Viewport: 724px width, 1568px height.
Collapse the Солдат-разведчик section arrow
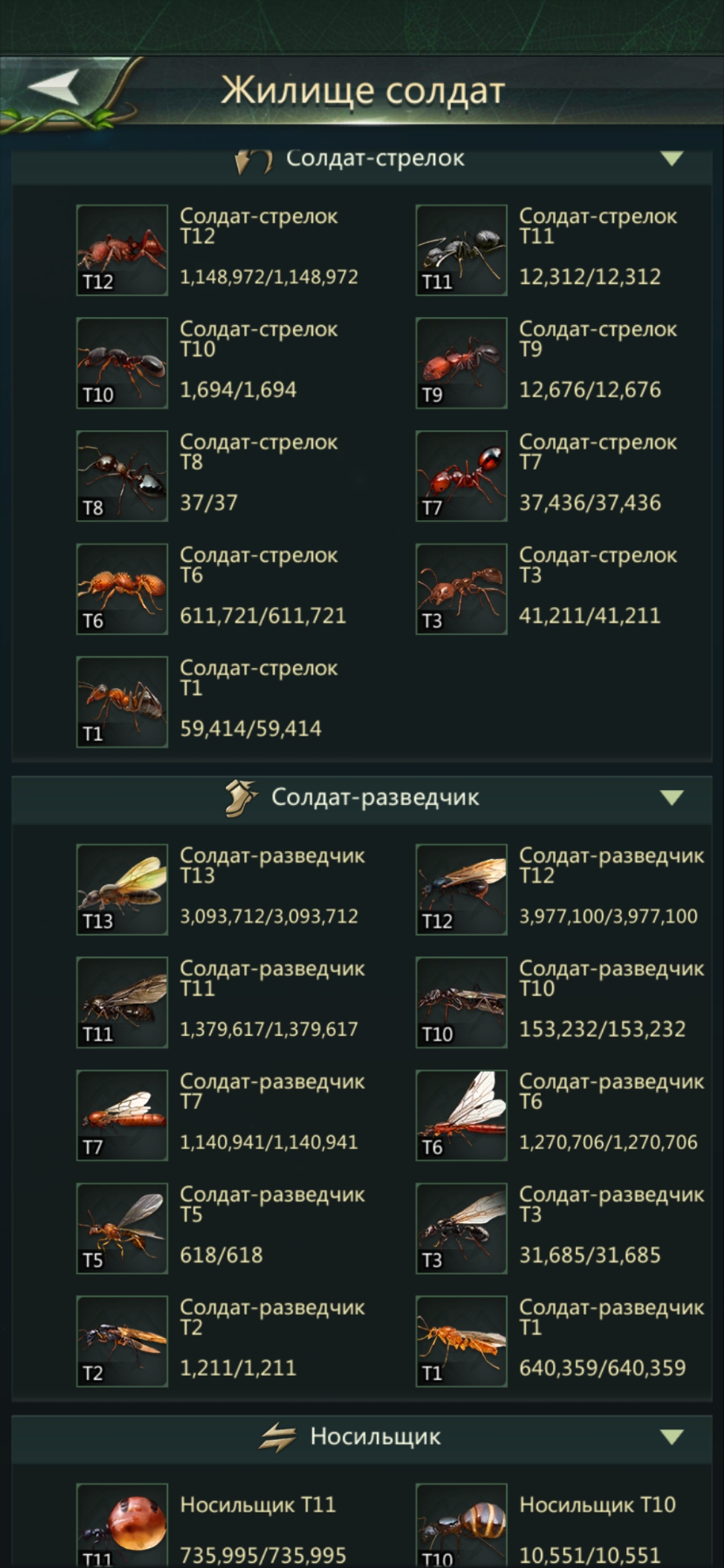click(671, 797)
